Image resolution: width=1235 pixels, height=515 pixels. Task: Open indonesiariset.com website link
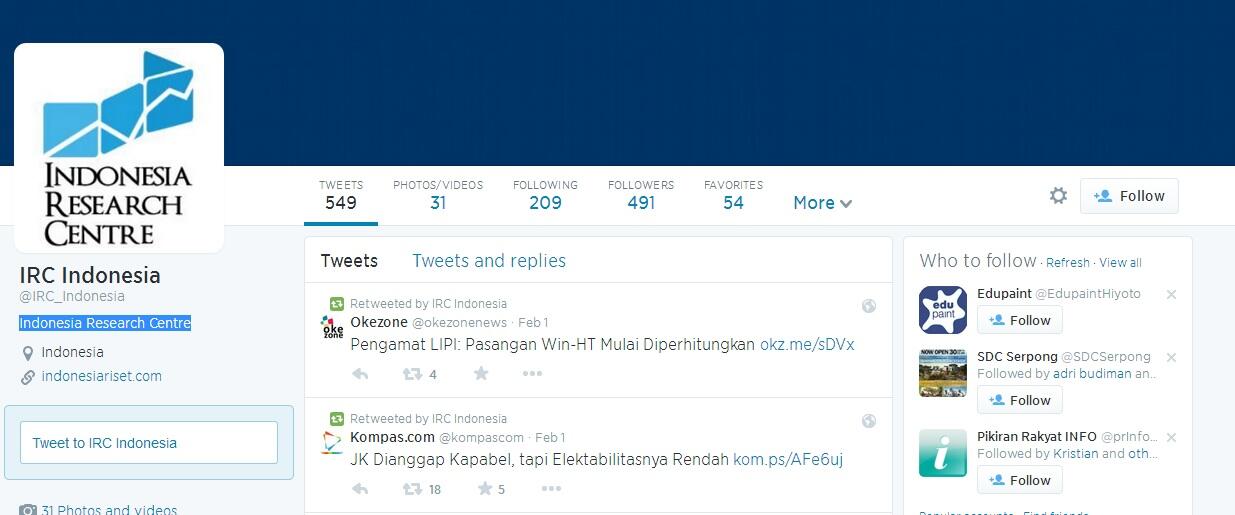click(x=101, y=376)
